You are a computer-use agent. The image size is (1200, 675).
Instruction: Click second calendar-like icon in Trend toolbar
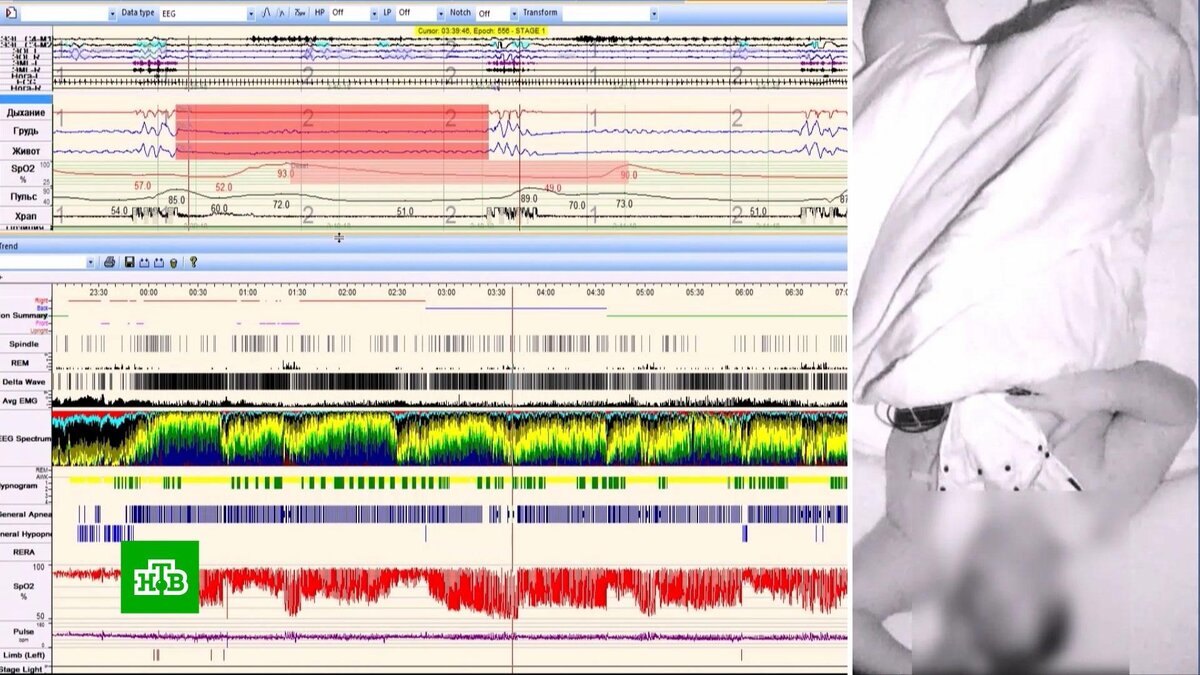[158, 262]
